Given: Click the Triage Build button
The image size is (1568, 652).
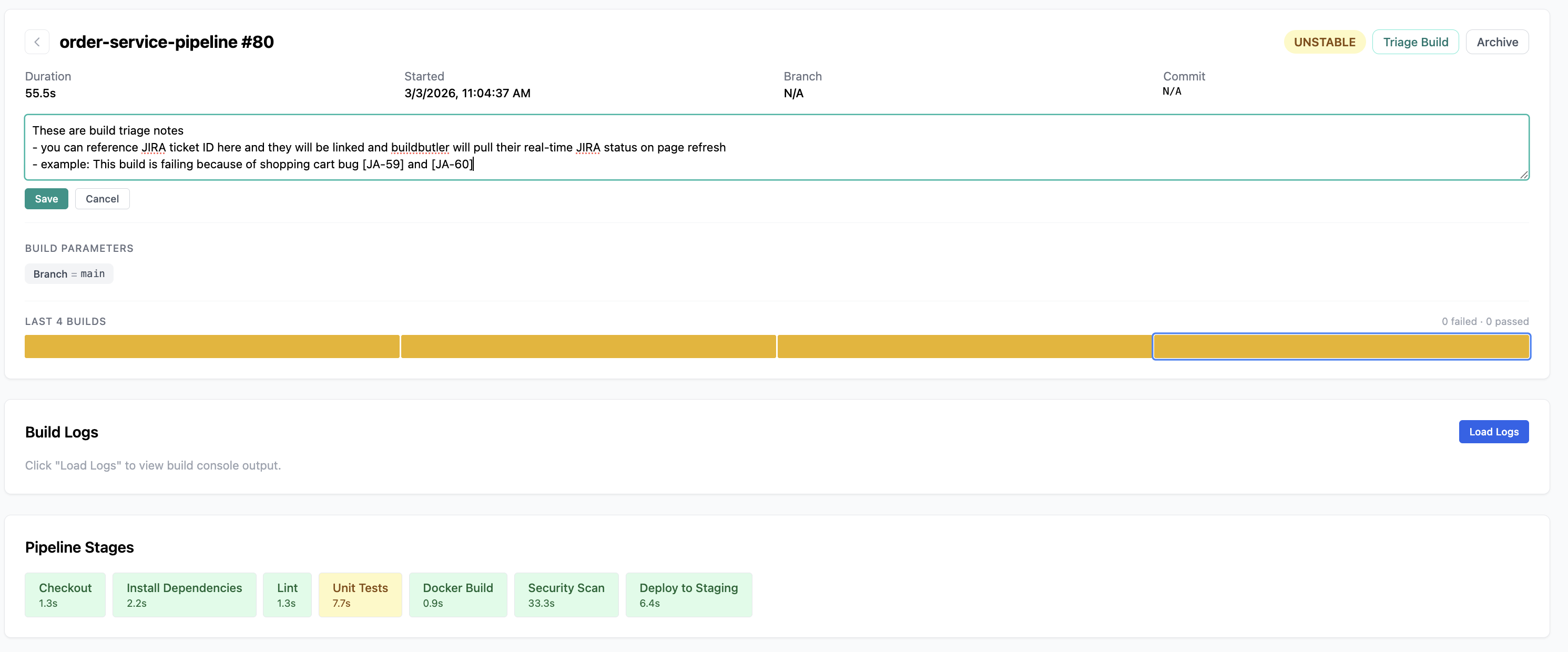Looking at the screenshot, I should click(1414, 42).
